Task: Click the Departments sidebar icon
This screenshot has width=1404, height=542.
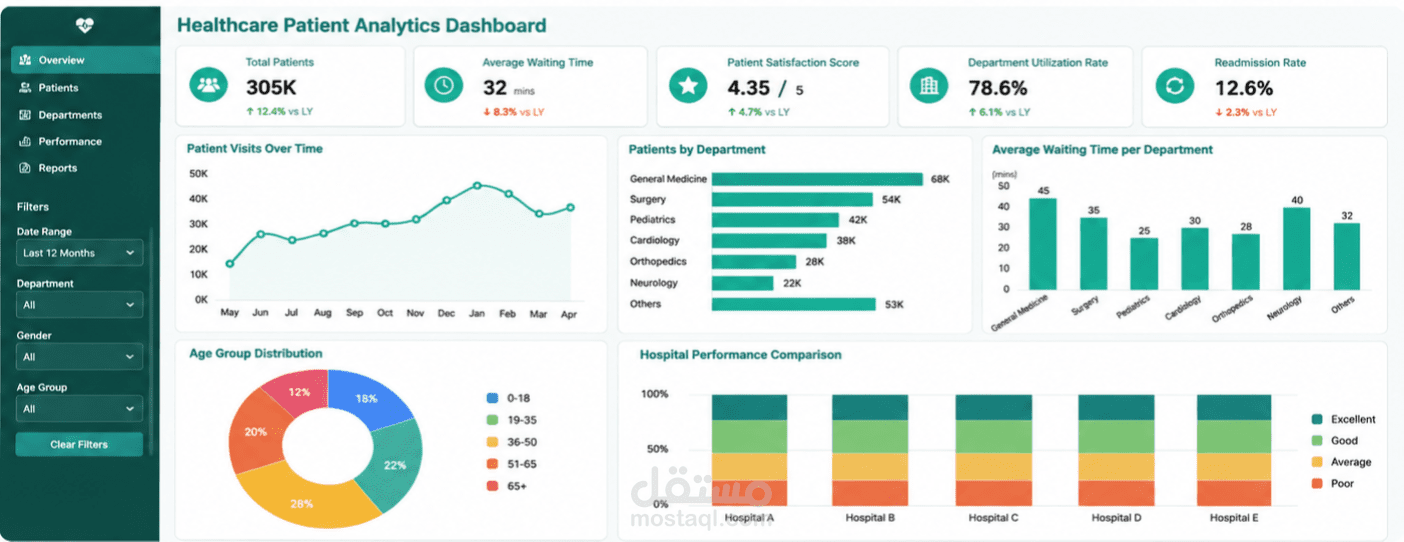Action: click(26, 115)
